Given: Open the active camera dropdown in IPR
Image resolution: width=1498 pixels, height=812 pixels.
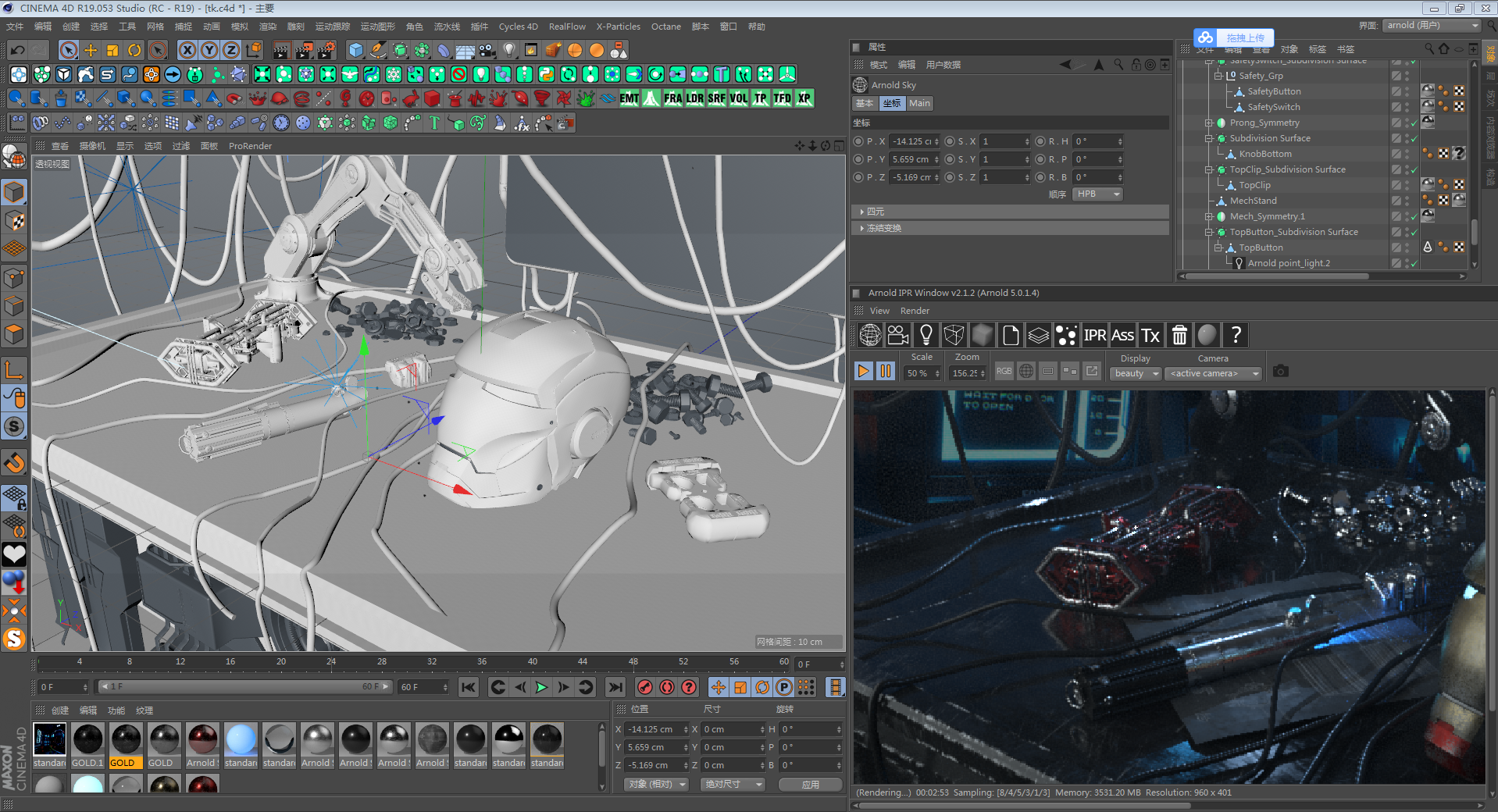Looking at the screenshot, I should 1213,373.
